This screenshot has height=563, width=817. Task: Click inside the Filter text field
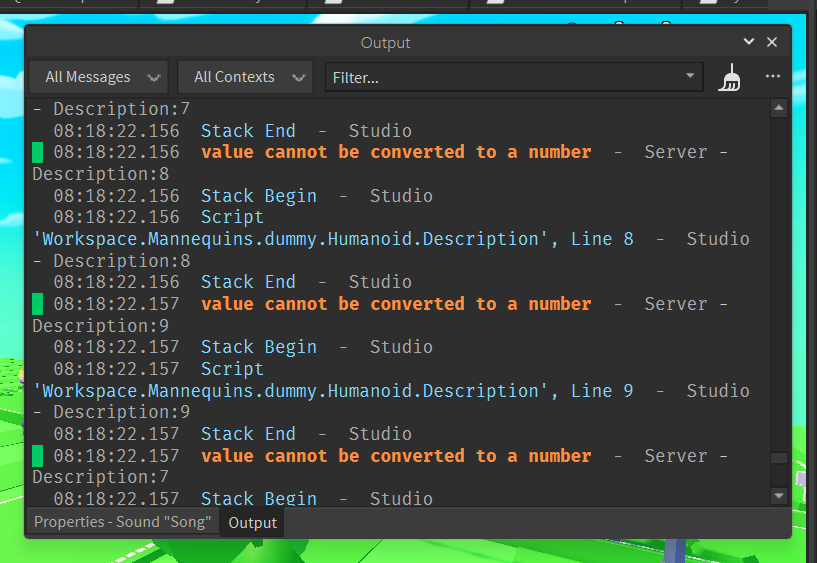point(500,77)
